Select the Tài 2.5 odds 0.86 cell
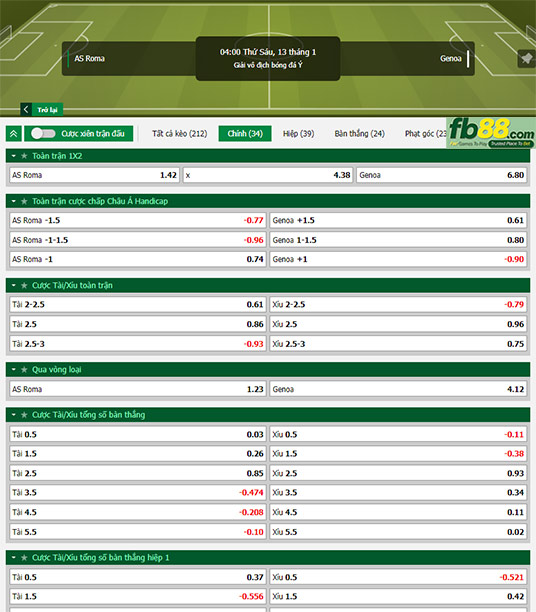536x612 pixels. [x=138, y=324]
